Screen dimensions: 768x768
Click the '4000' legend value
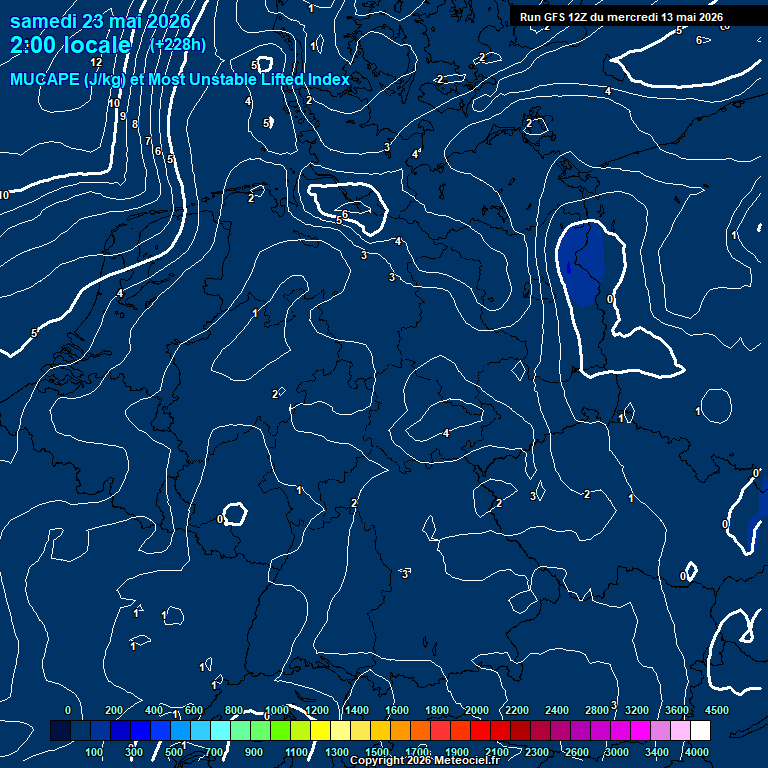click(696, 752)
